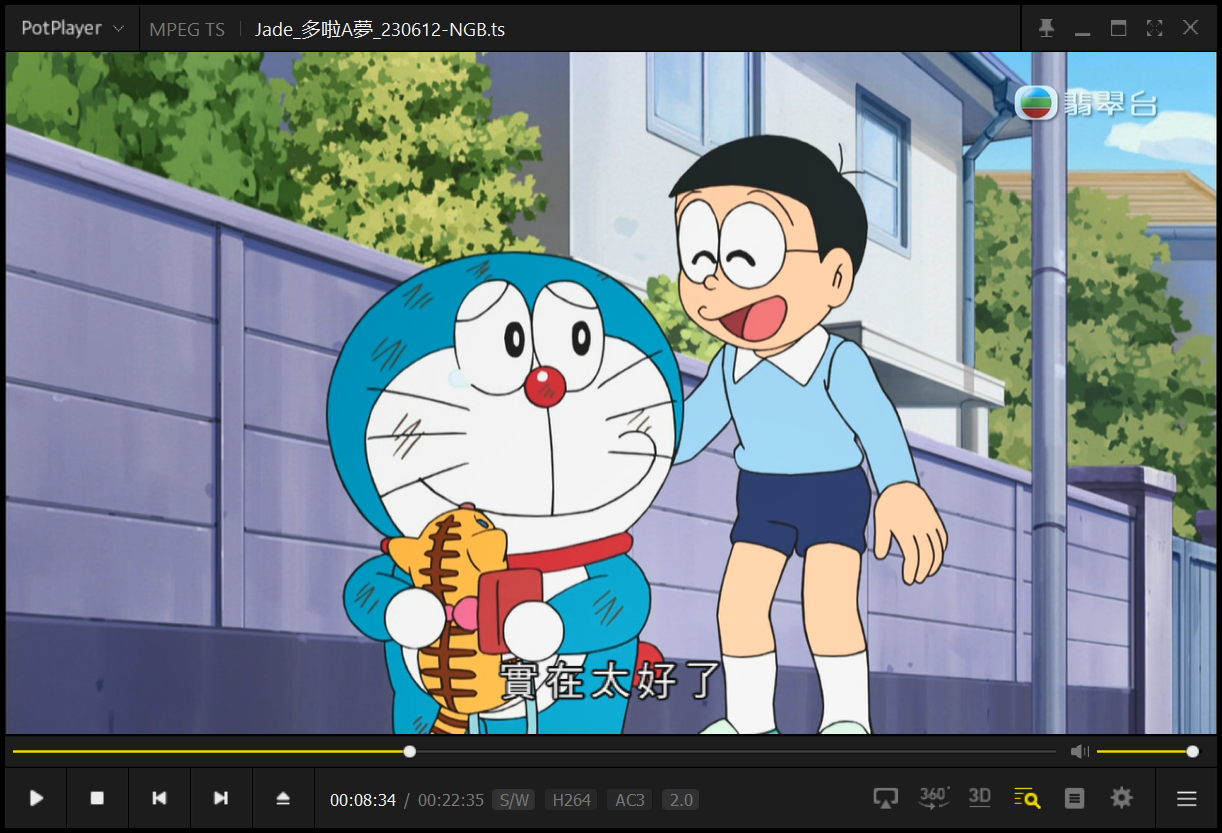Open the screen cast streaming icon

click(x=885, y=798)
